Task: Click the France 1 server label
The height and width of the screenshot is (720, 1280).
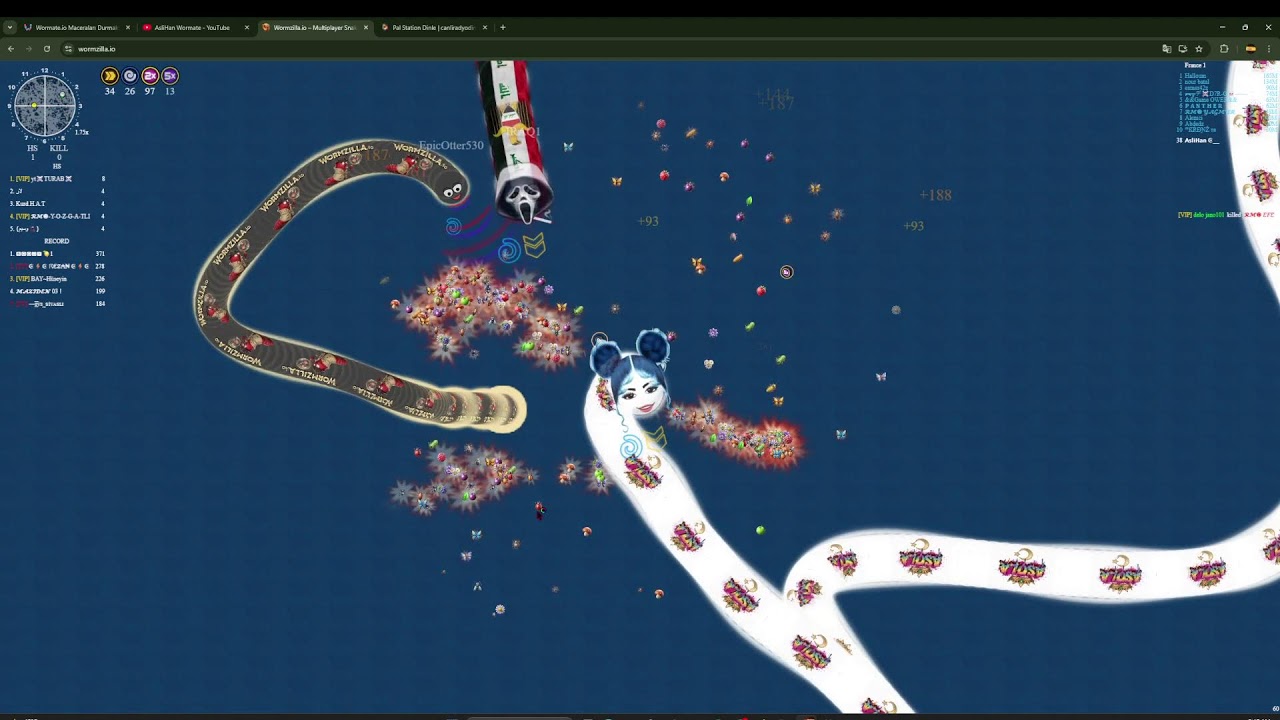Action: coord(1194,65)
